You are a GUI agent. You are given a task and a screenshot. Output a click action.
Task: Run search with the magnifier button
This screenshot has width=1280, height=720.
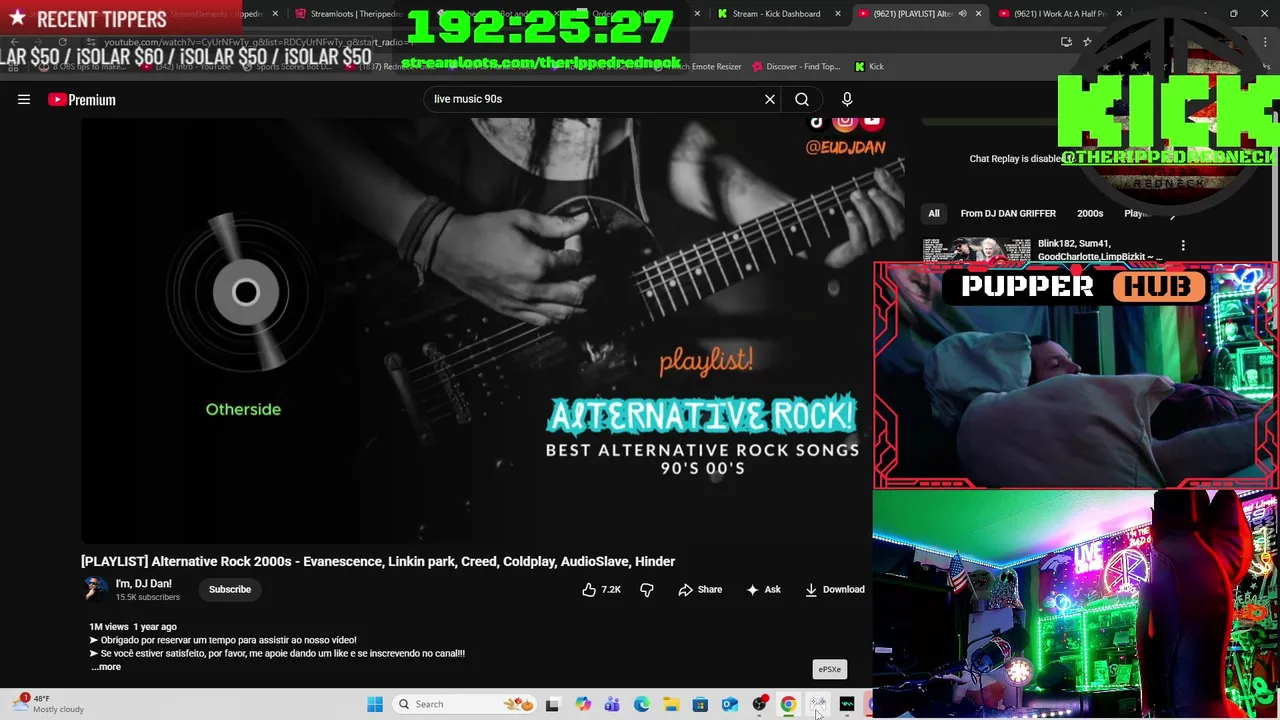[x=802, y=99]
